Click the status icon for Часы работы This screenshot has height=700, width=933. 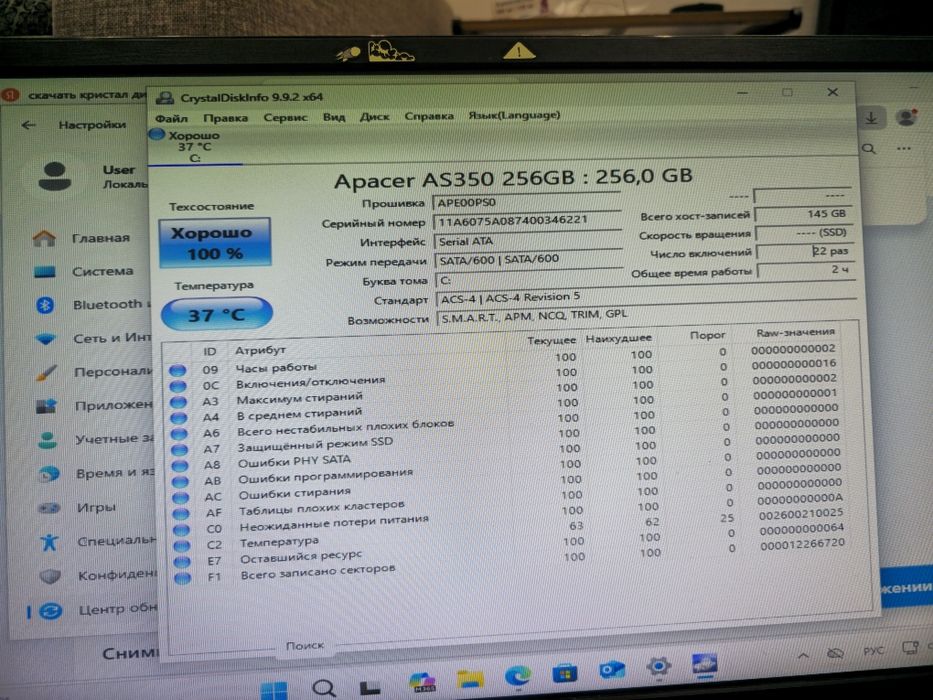(x=177, y=370)
